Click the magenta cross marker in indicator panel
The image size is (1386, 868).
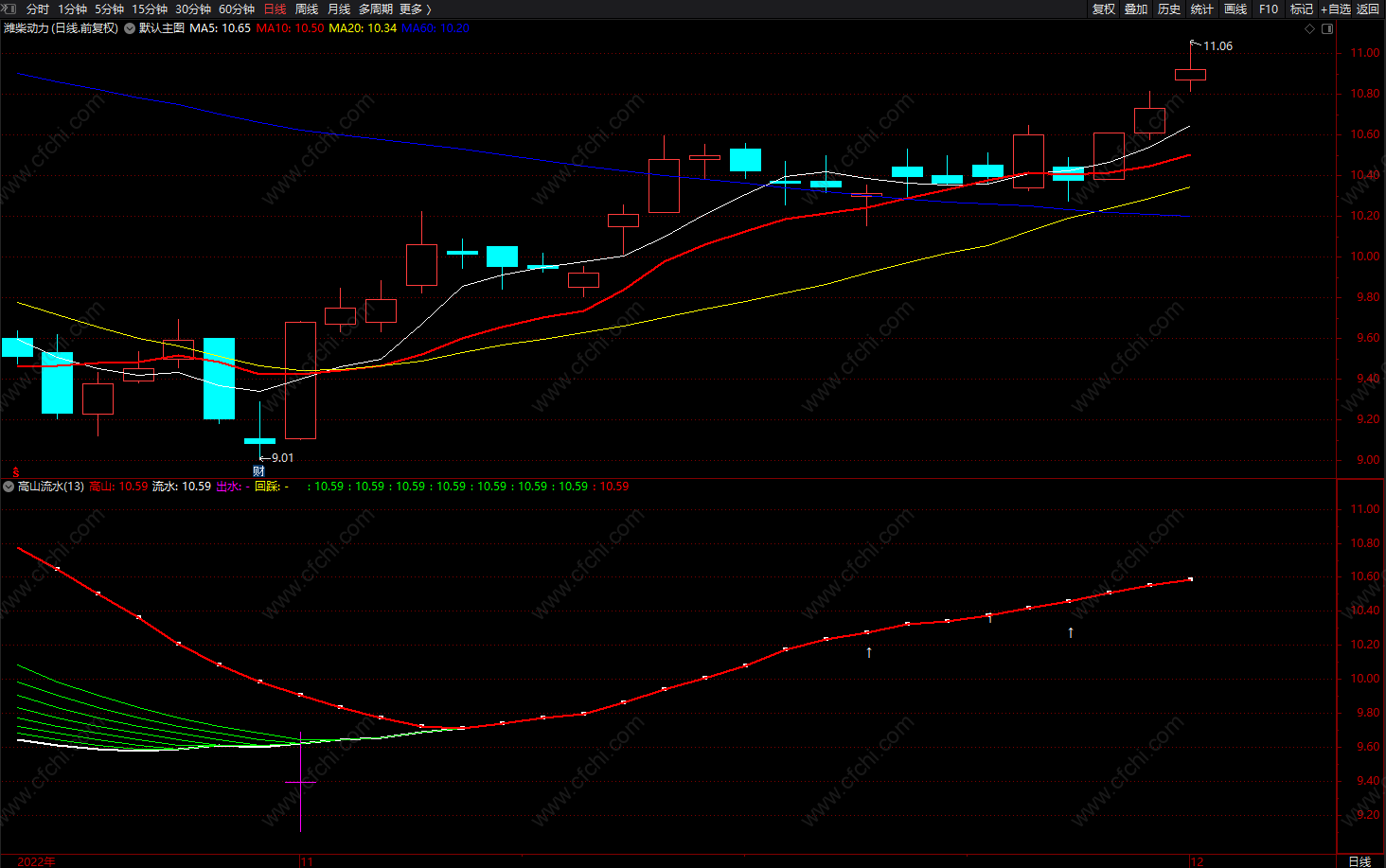(x=300, y=782)
